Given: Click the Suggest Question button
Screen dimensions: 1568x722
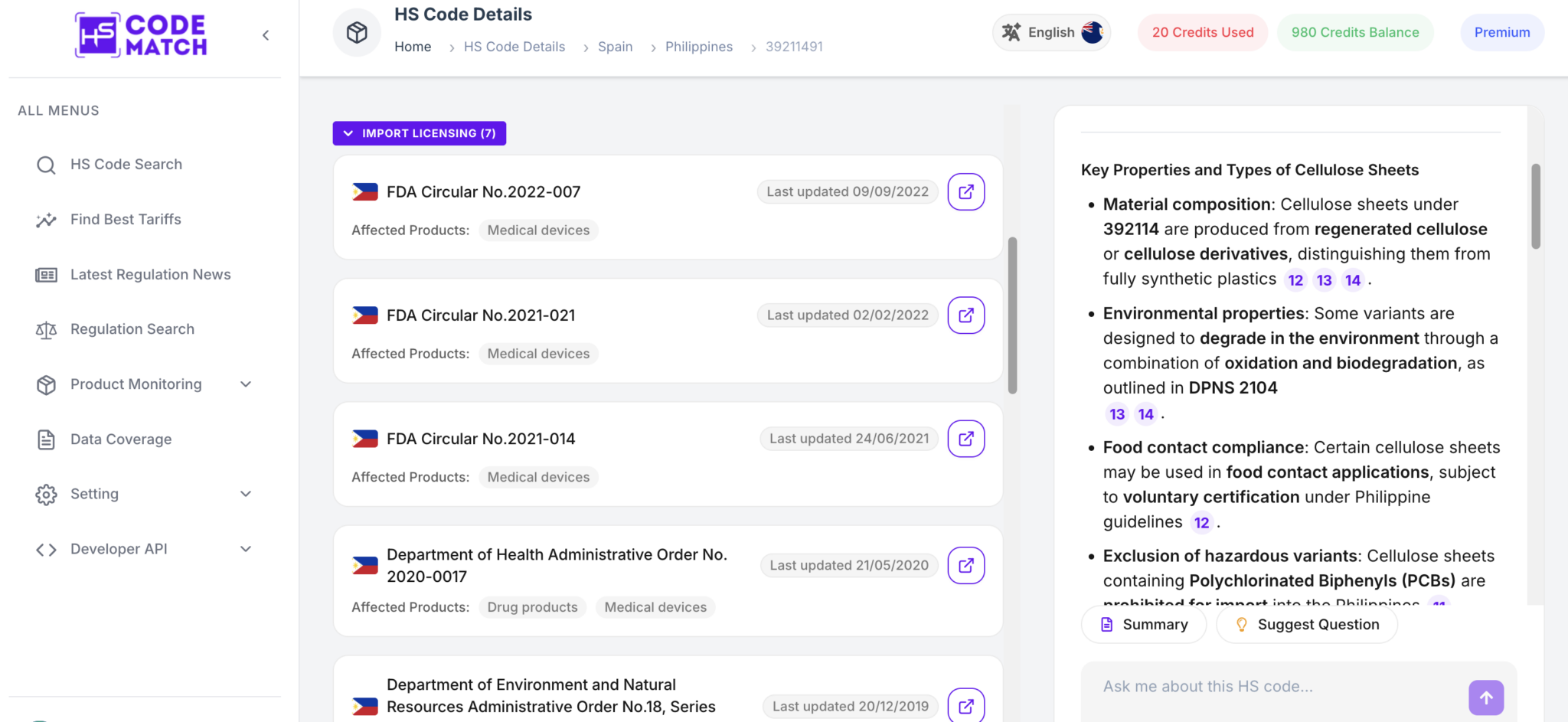Looking at the screenshot, I should tap(1307, 625).
